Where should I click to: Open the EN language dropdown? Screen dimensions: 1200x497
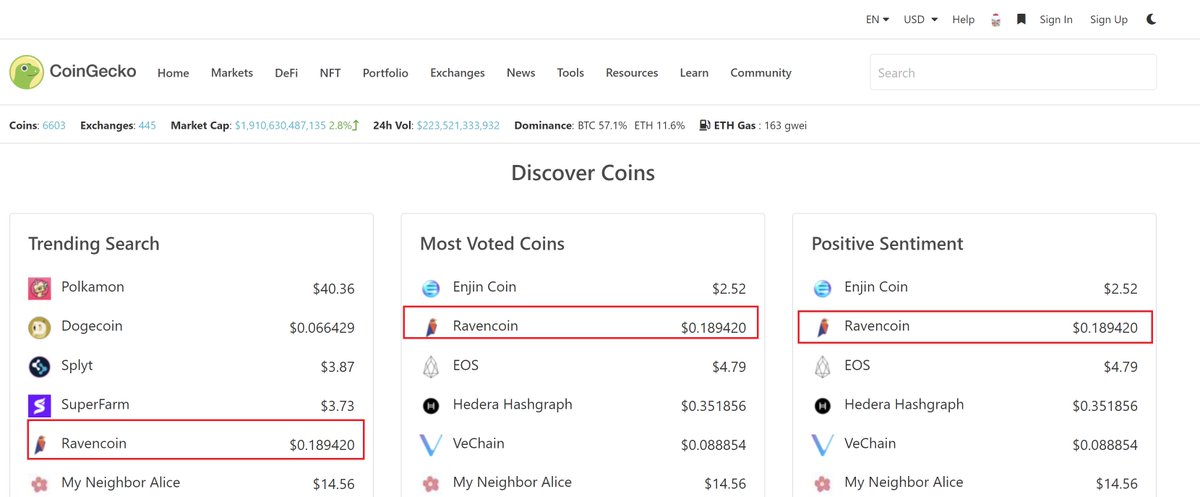pyautogui.click(x=877, y=19)
